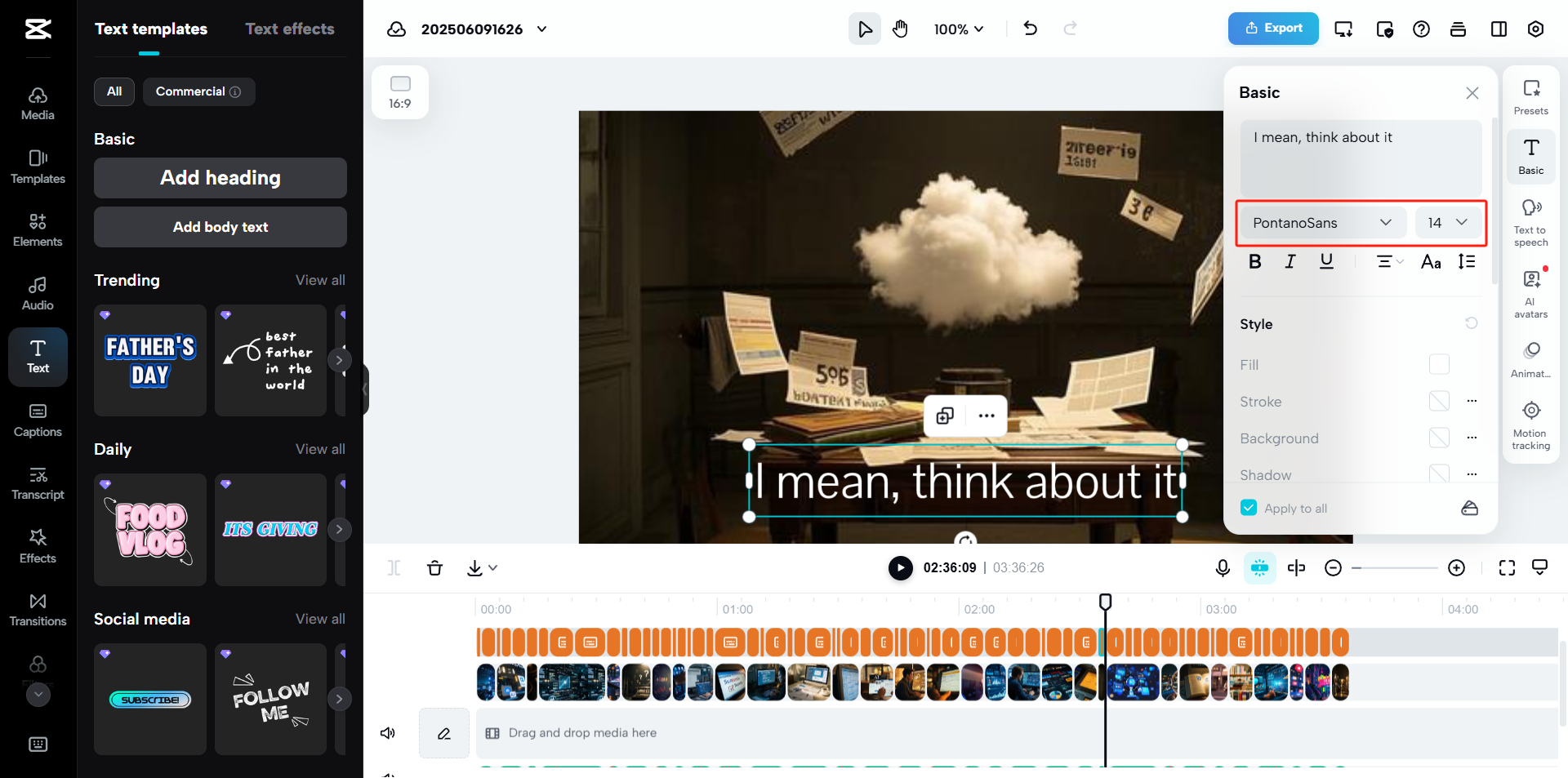Undo the last action
This screenshot has height=778, width=1568.
pos(1031,29)
